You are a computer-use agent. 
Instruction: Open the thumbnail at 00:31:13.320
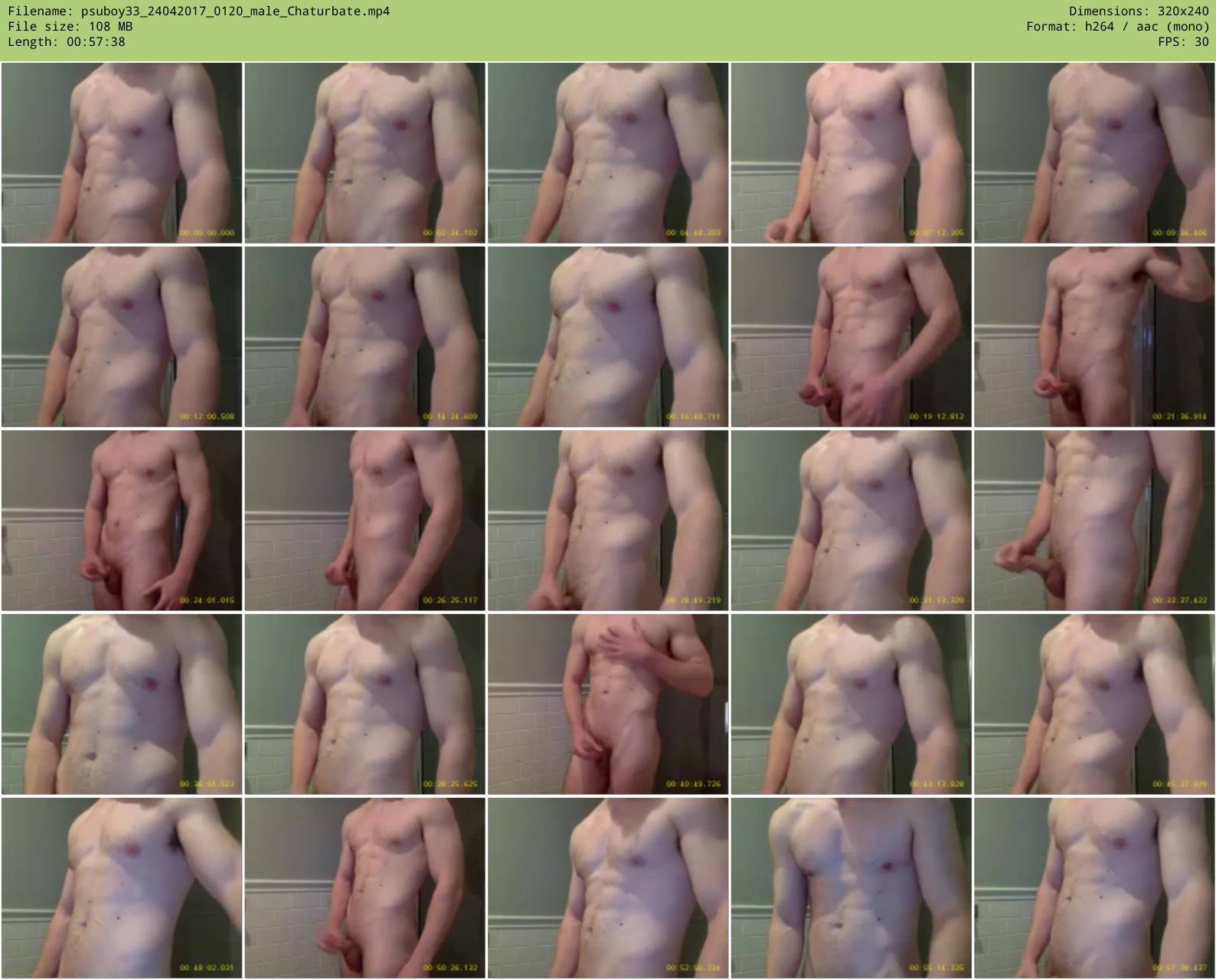851,521
